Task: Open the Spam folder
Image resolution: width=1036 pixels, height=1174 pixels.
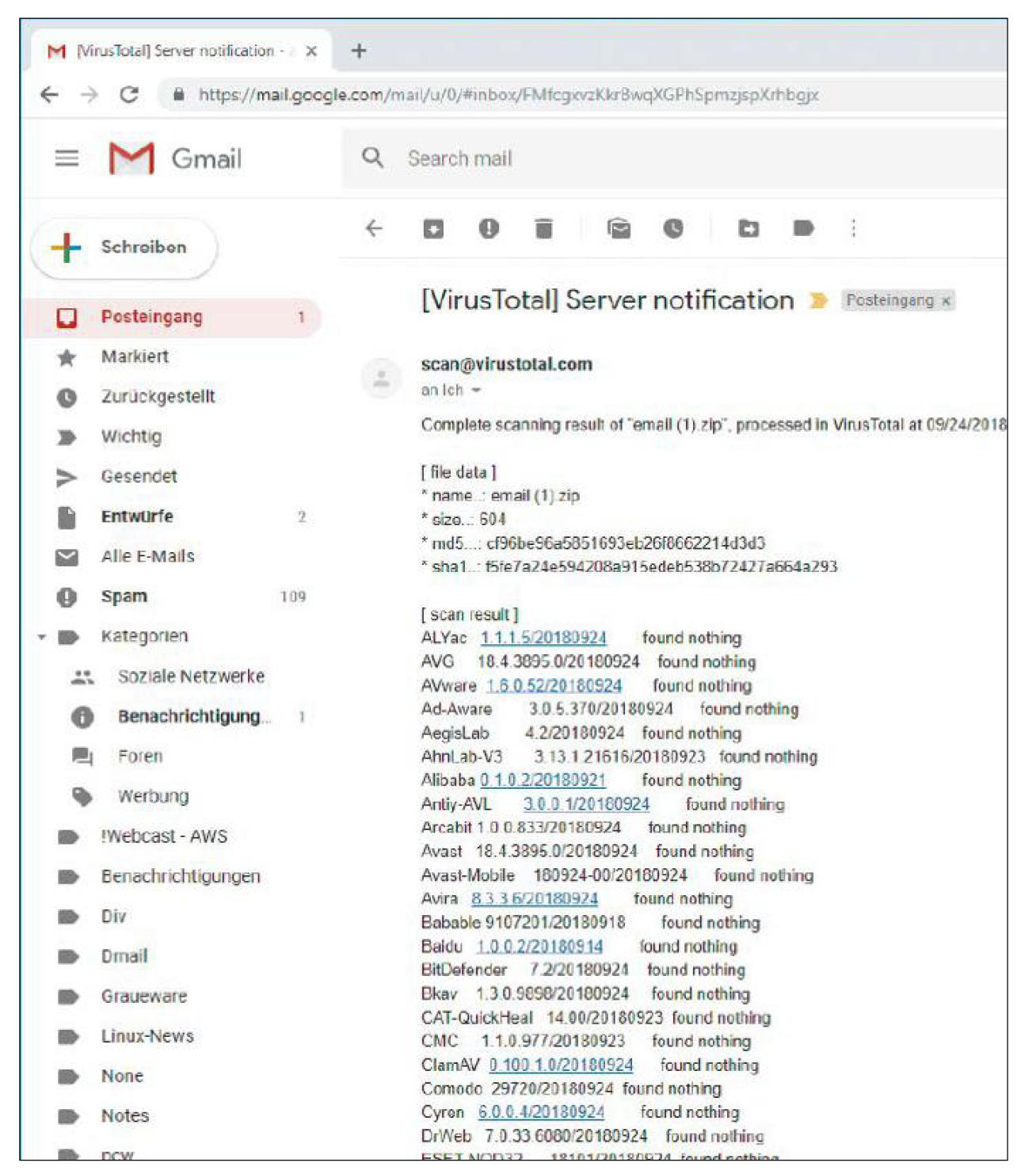Action: (x=172, y=597)
